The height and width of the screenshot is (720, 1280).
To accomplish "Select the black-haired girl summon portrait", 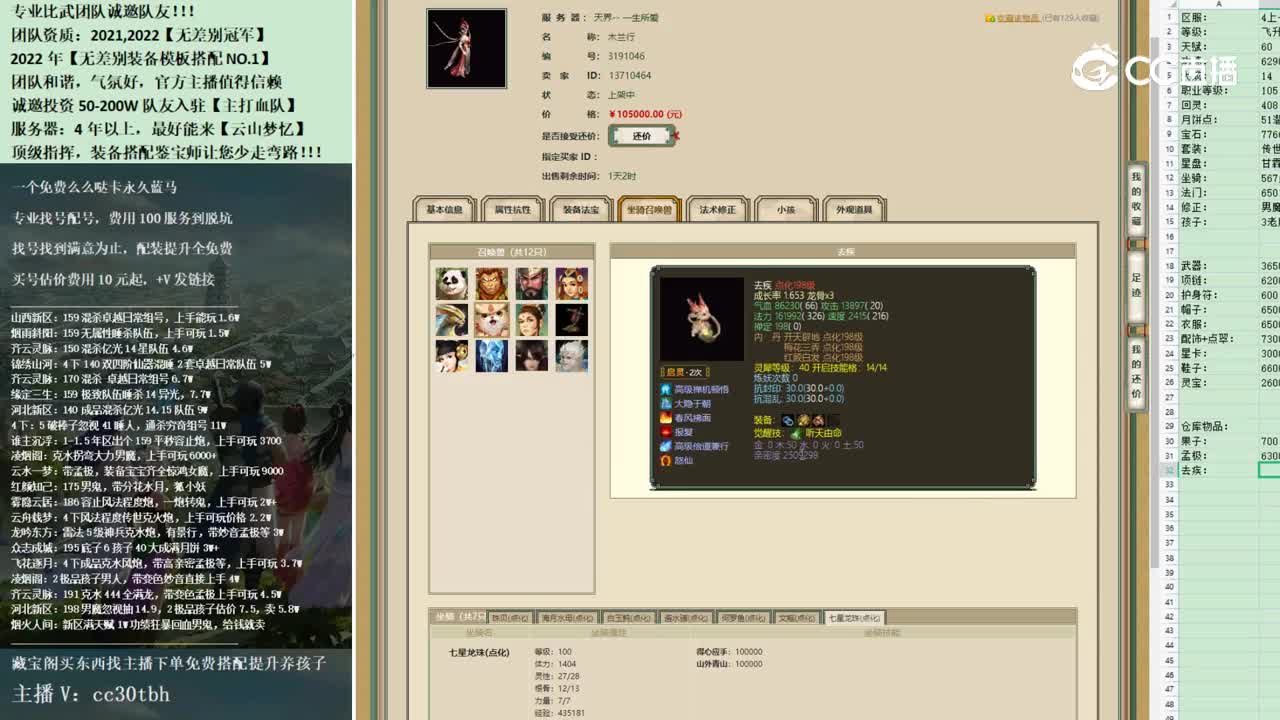I will coord(452,356).
